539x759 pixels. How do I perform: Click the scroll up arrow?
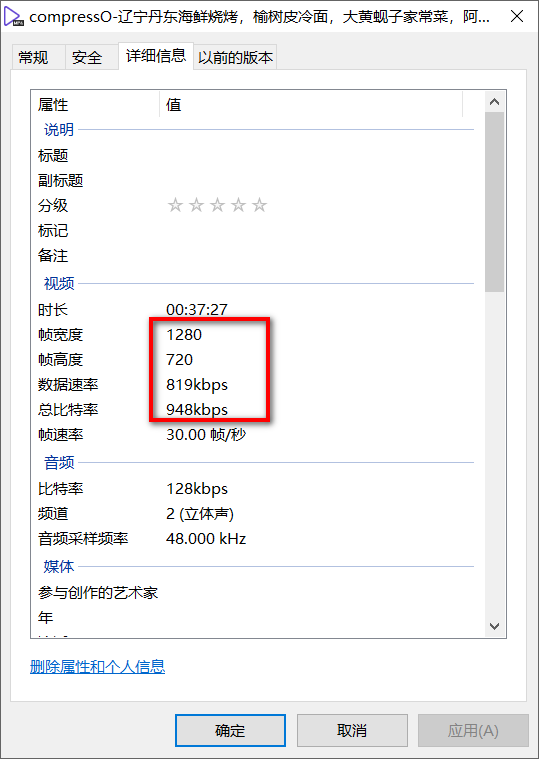[x=494, y=102]
